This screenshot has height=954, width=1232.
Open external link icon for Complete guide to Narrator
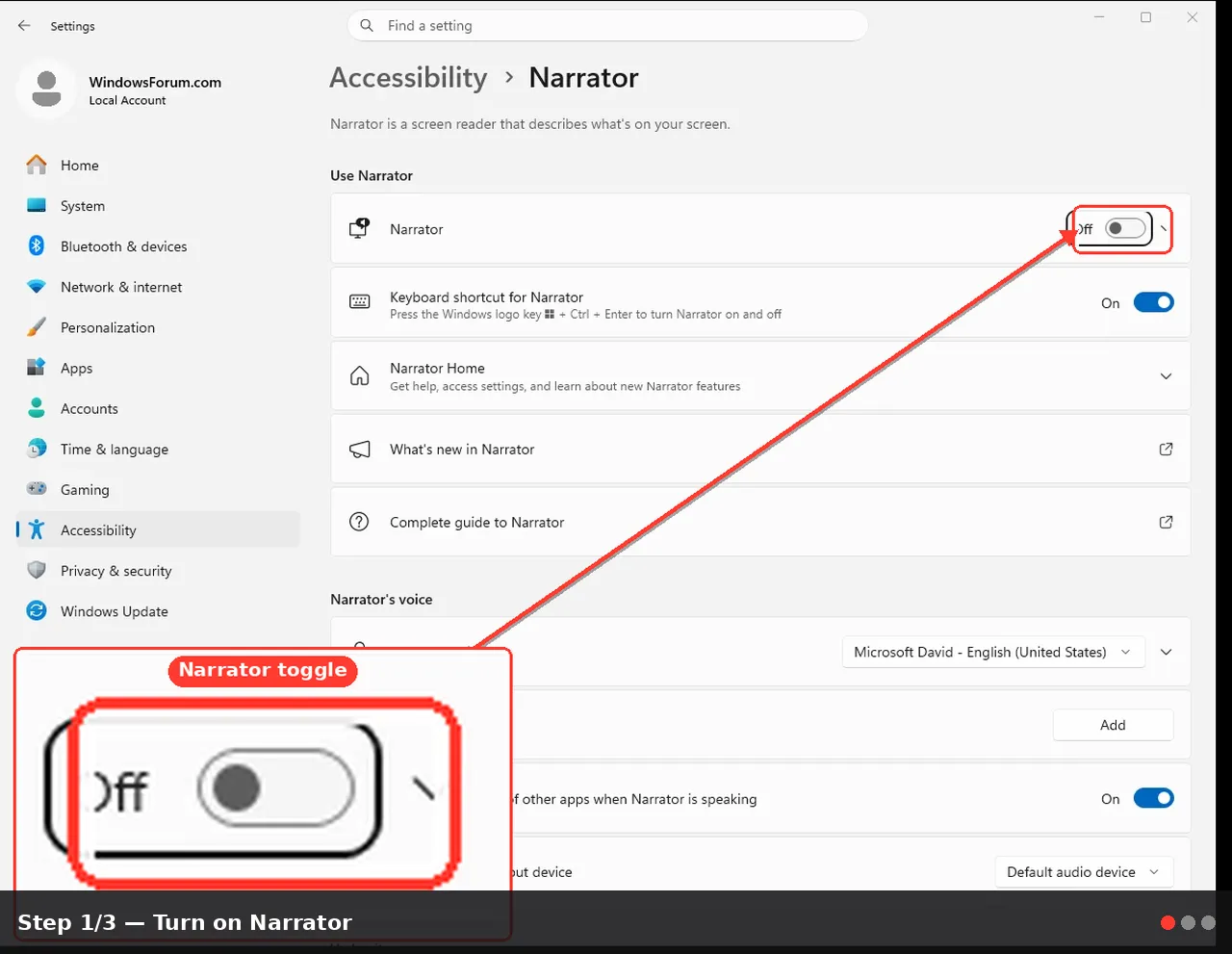tap(1166, 522)
